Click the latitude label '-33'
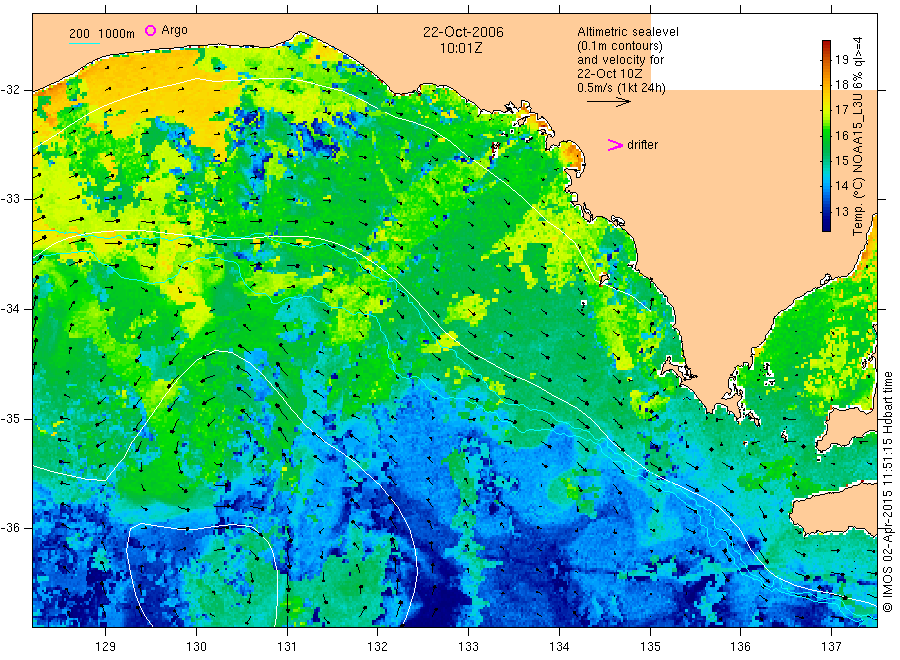Screen dimensions: 900x660 pyautogui.click(x=10, y=199)
